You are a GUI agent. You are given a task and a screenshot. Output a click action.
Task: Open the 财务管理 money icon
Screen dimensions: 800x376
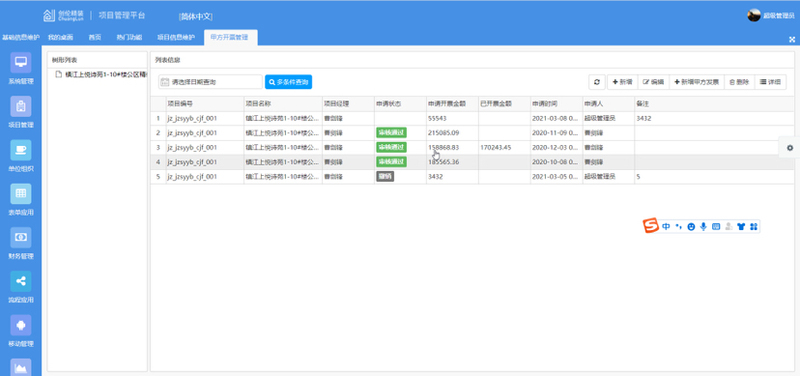pyautogui.click(x=21, y=237)
